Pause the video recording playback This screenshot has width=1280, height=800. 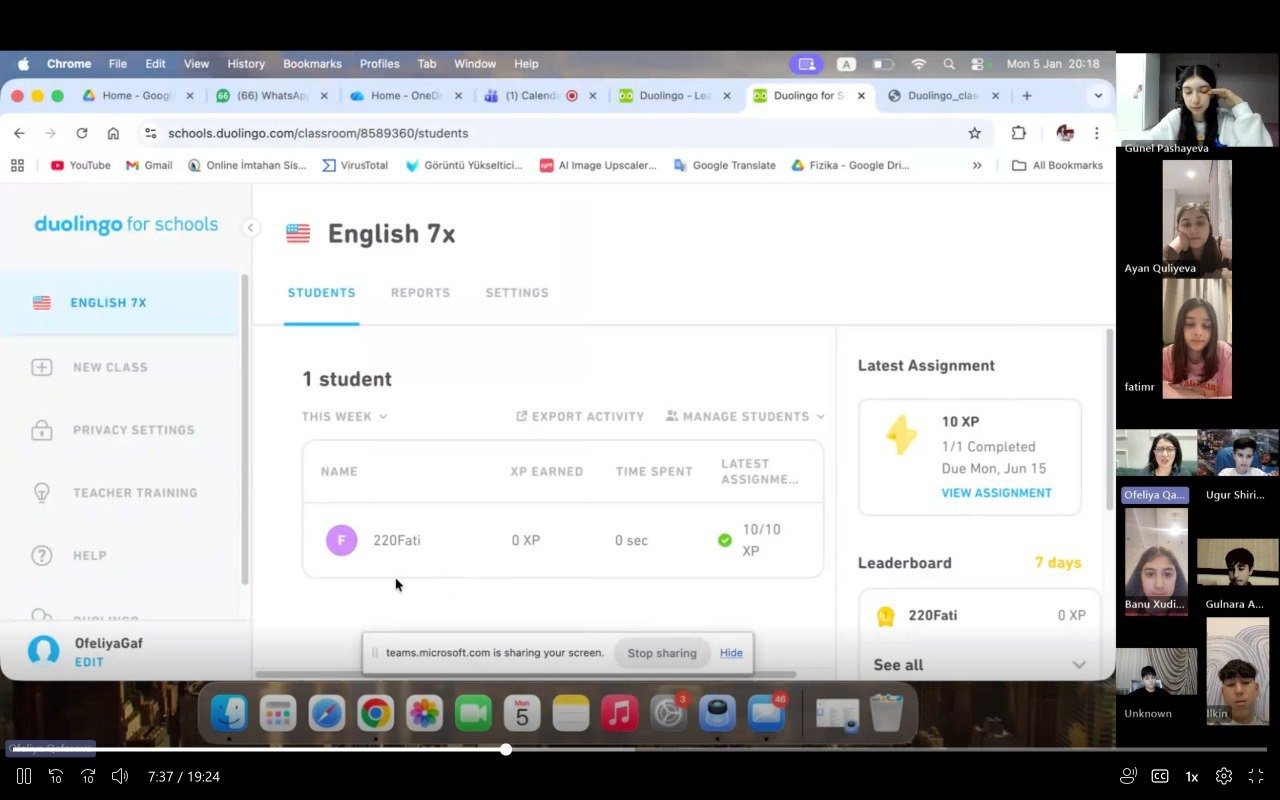tap(24, 776)
